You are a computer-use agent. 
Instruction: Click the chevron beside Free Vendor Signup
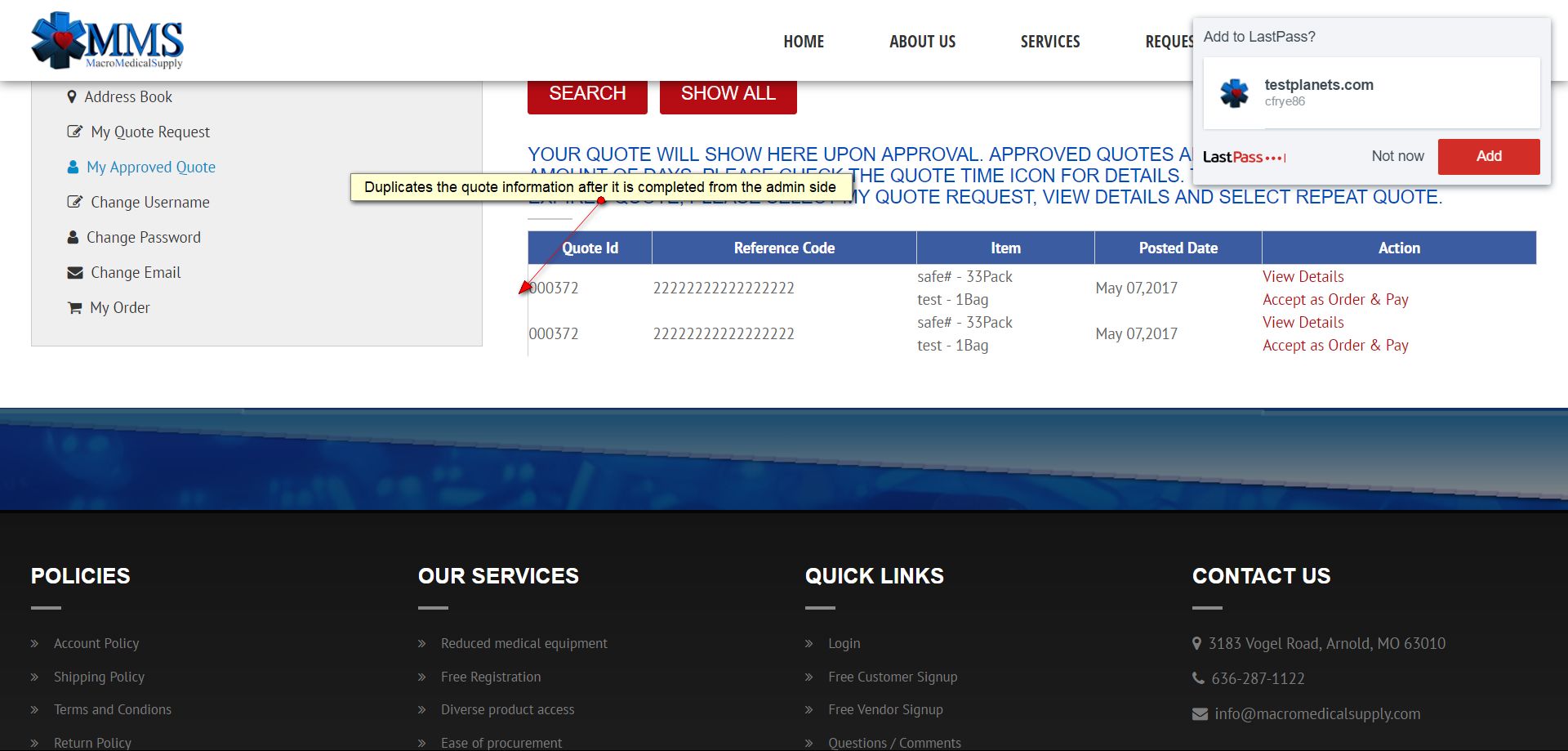(x=808, y=710)
